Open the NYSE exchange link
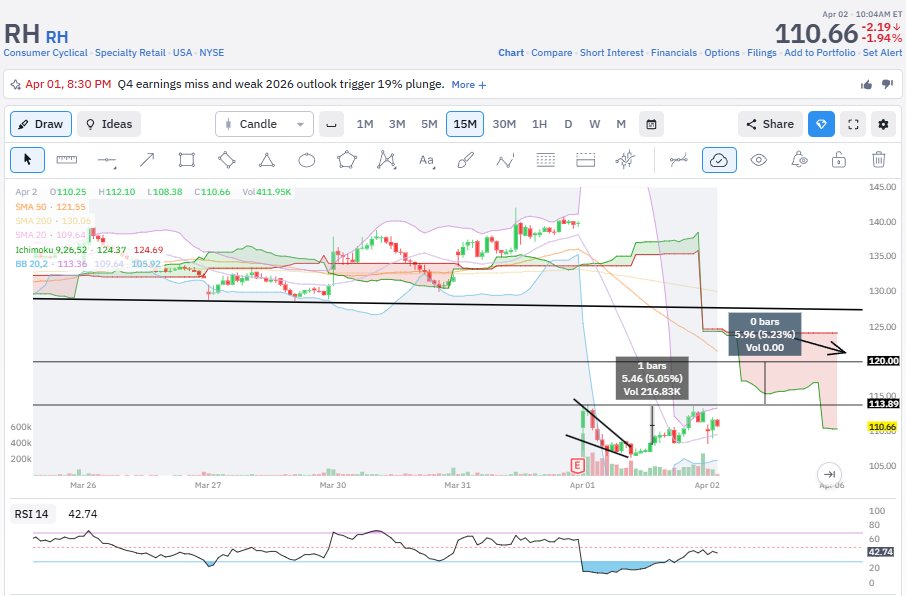 211,53
